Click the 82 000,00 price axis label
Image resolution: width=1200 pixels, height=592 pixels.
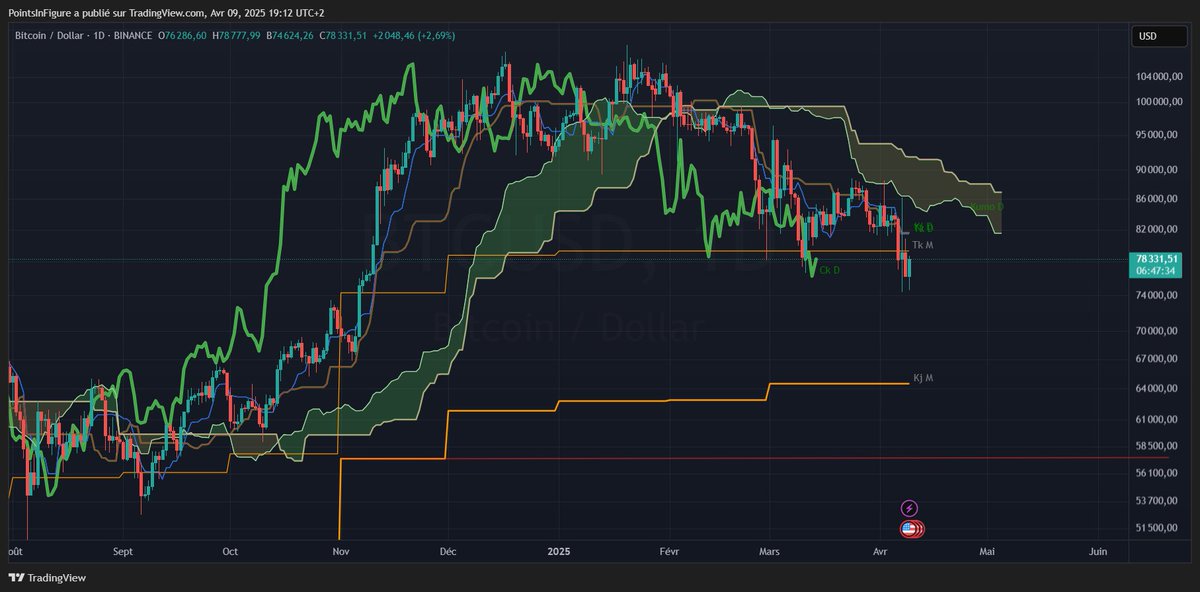[x=1159, y=230]
